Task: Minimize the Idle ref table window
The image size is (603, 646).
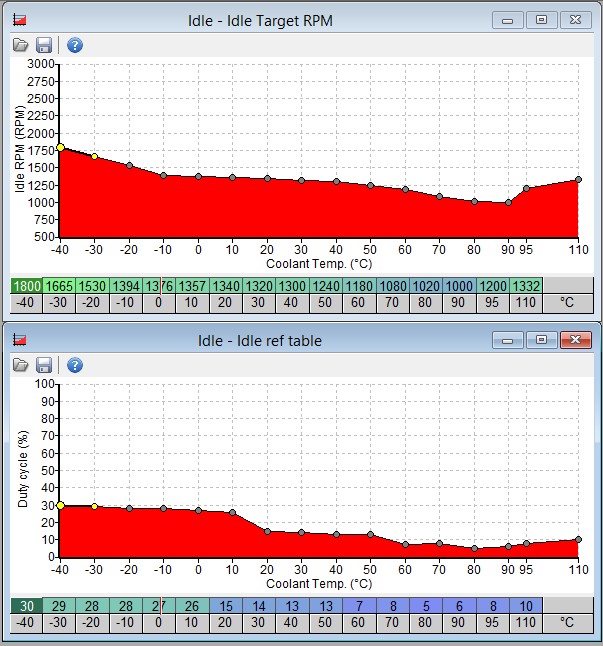Action: (x=509, y=340)
